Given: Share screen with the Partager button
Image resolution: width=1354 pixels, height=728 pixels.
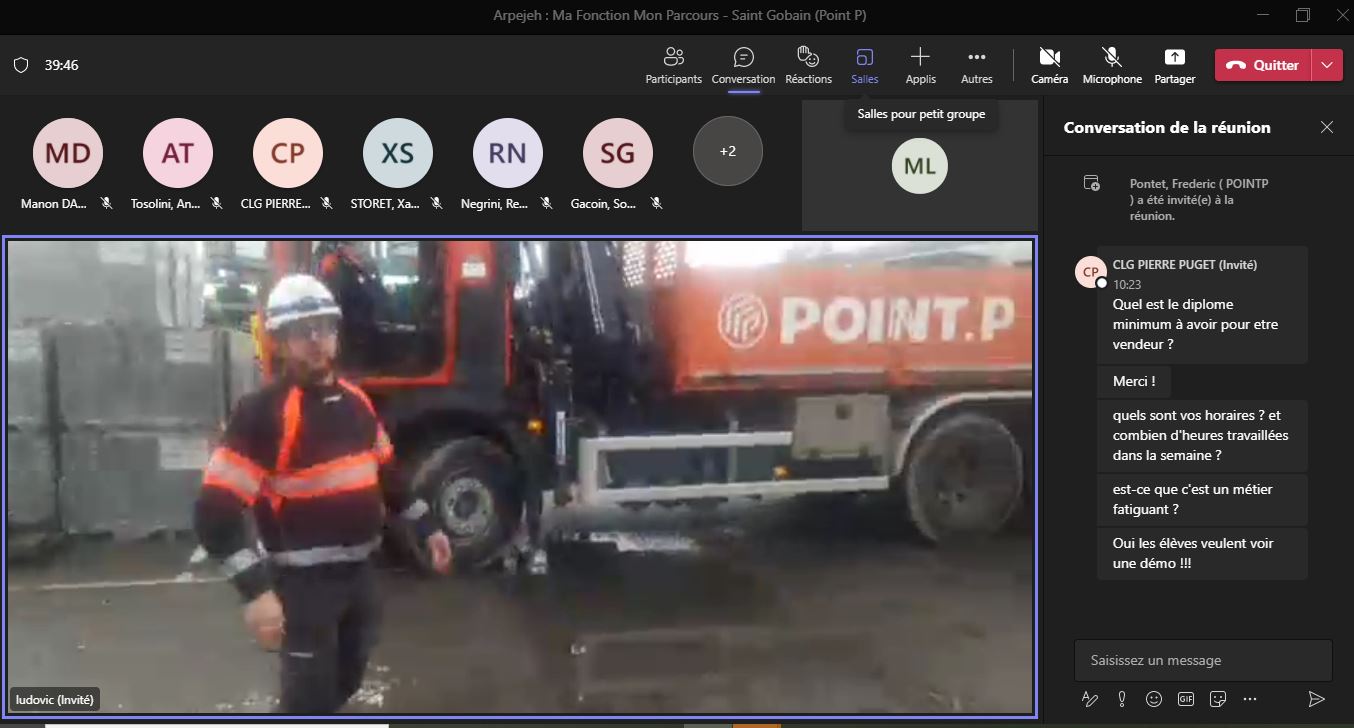Looking at the screenshot, I should click(x=1174, y=65).
